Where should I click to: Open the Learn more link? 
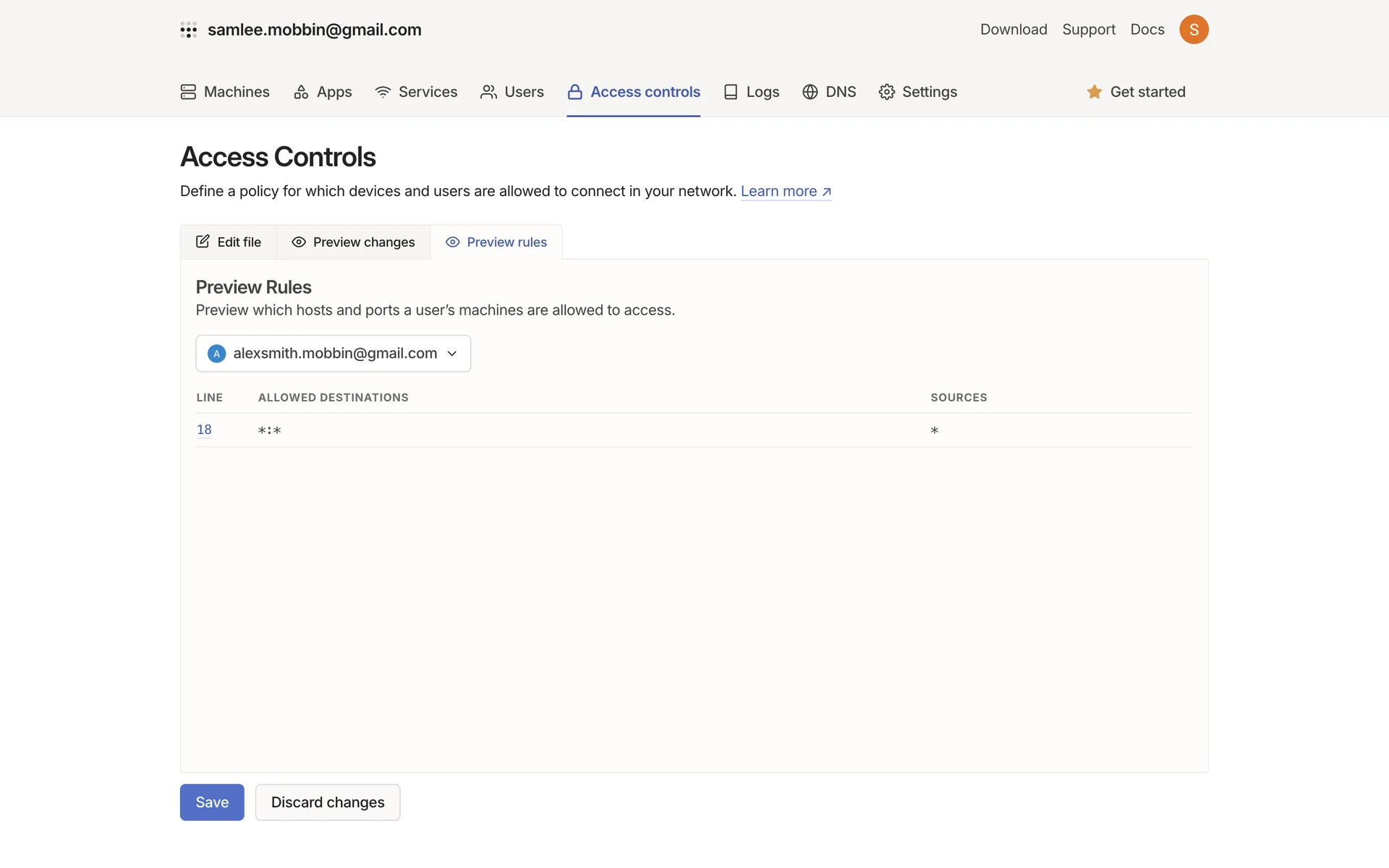point(785,192)
